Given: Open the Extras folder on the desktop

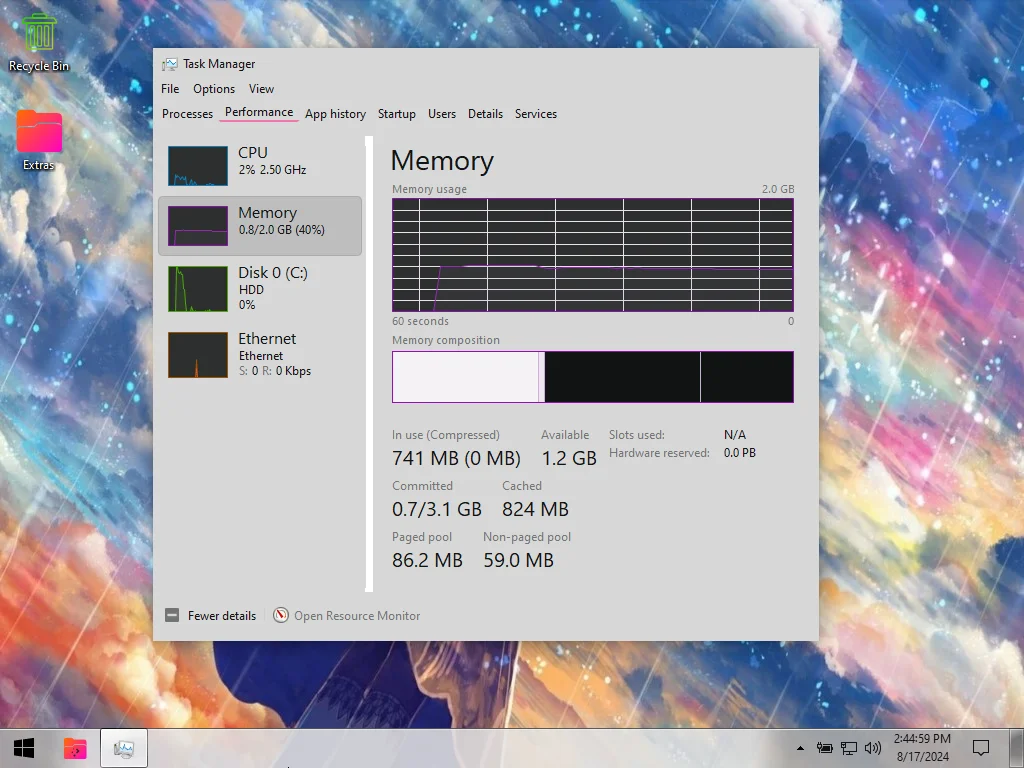Looking at the screenshot, I should click(x=39, y=140).
